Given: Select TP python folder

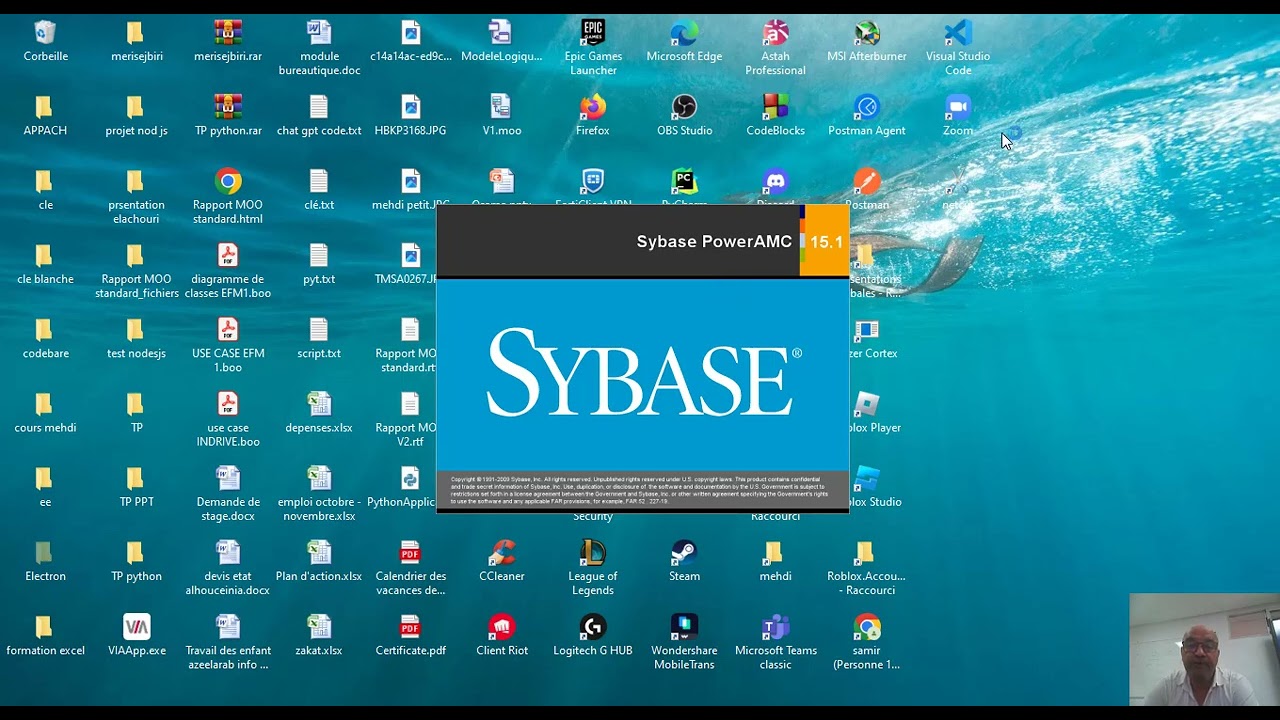Looking at the screenshot, I should click(137, 561).
